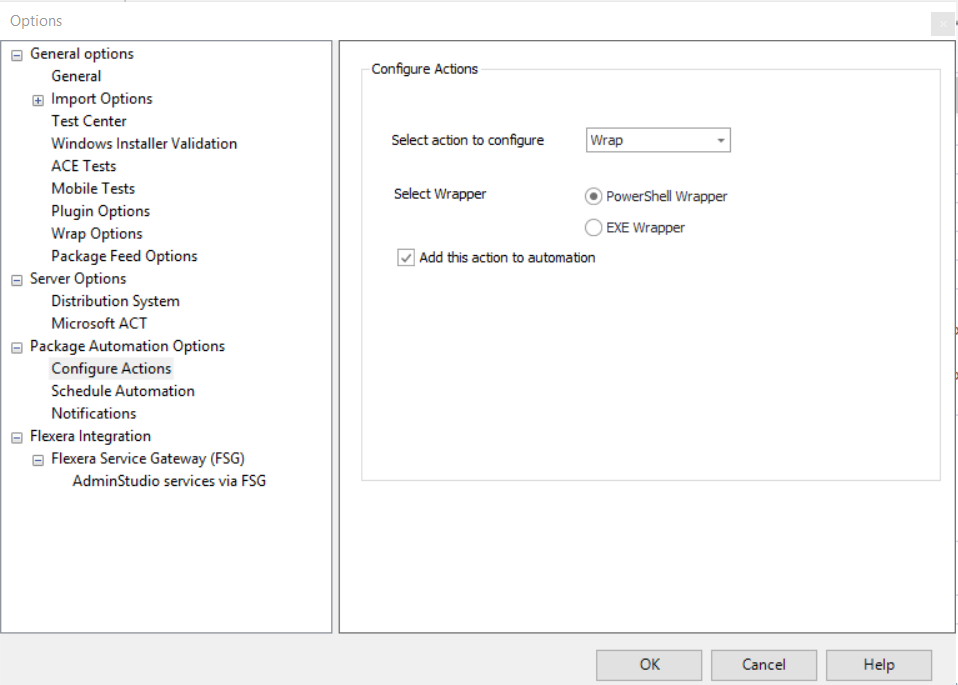Select Schedule Automation in the tree
The image size is (958, 685).
123,391
